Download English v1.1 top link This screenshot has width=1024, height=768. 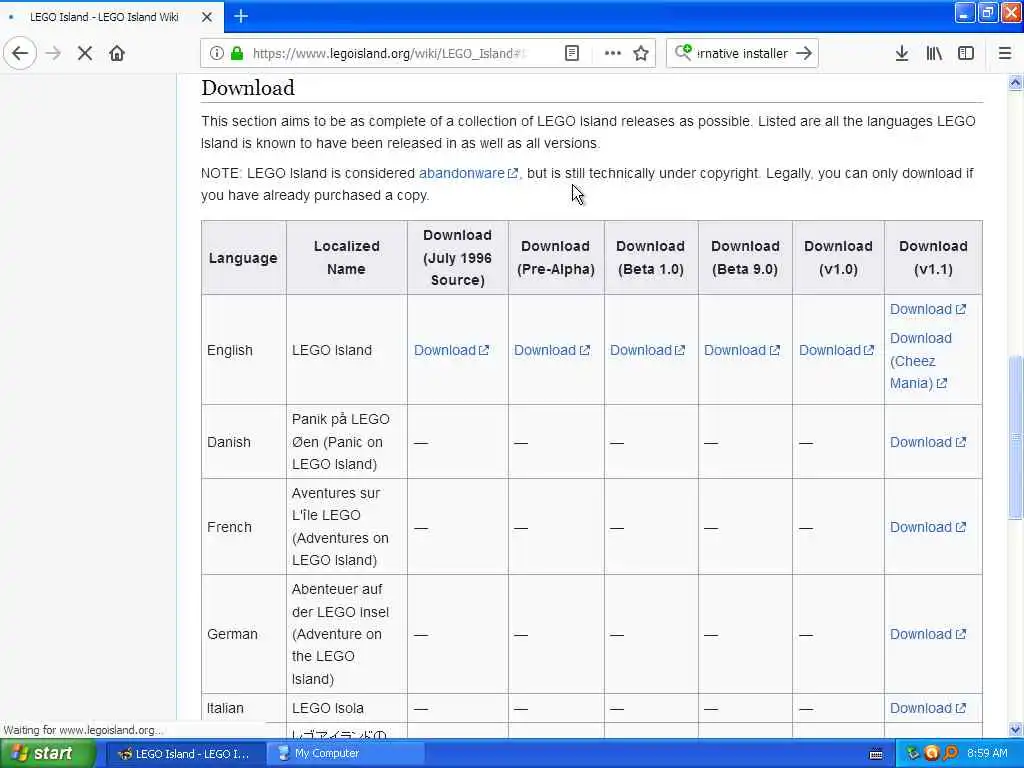(928, 309)
